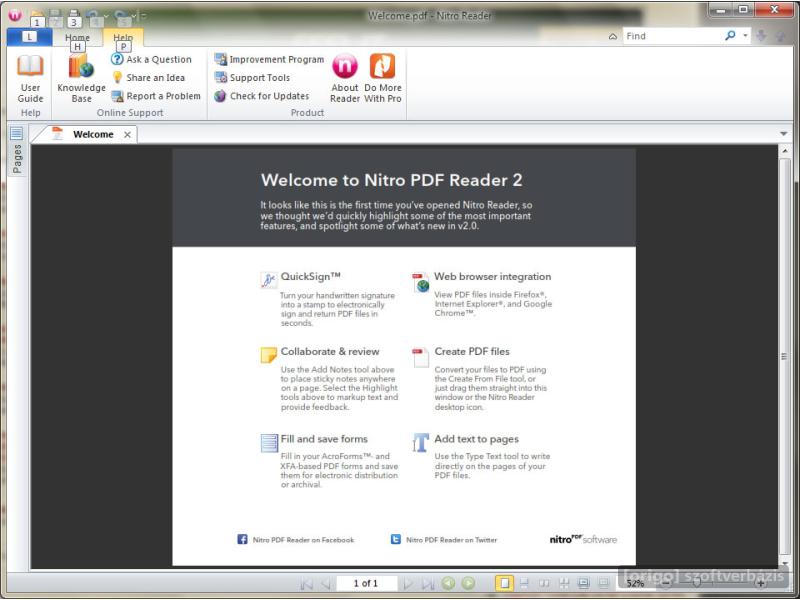Open the quick access toolbar customize dropdown

(143, 16)
